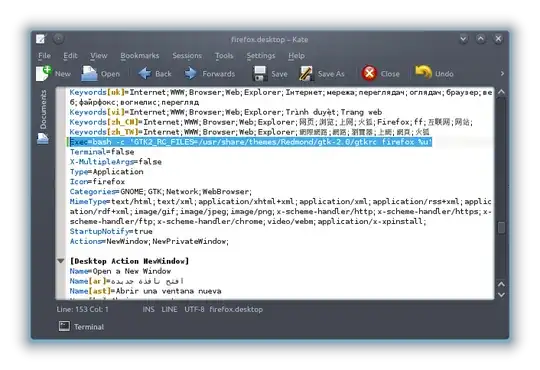
Task: Click the Save As pencil icon
Action: click(x=306, y=73)
